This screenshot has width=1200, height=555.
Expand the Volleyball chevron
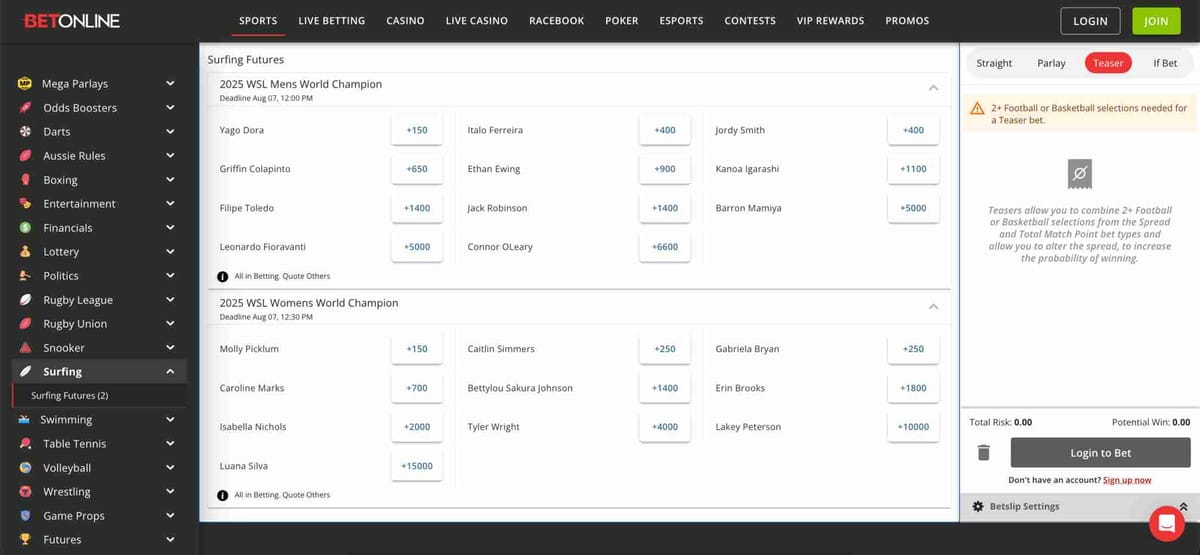point(170,468)
